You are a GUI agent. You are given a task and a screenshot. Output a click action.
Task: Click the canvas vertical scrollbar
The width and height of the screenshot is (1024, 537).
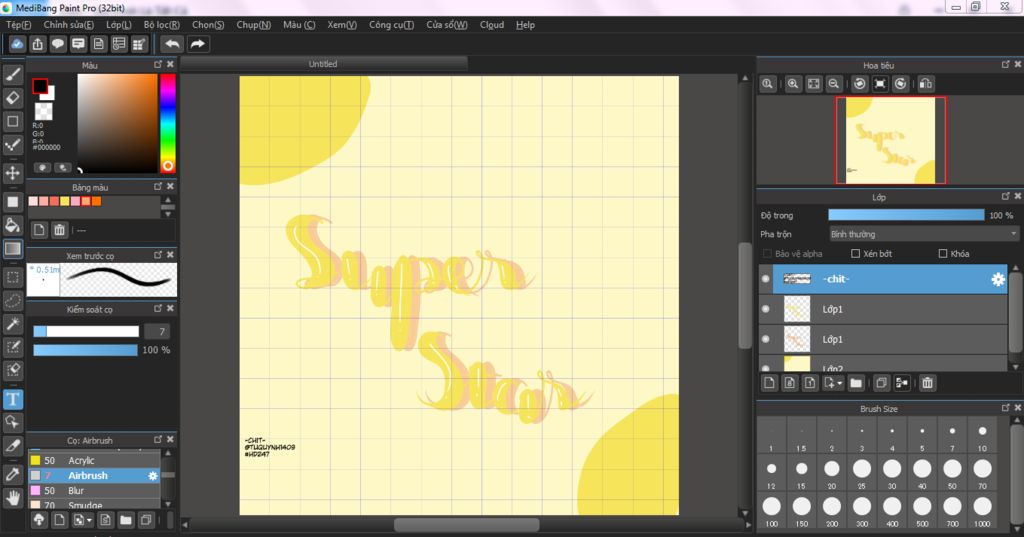point(744,295)
